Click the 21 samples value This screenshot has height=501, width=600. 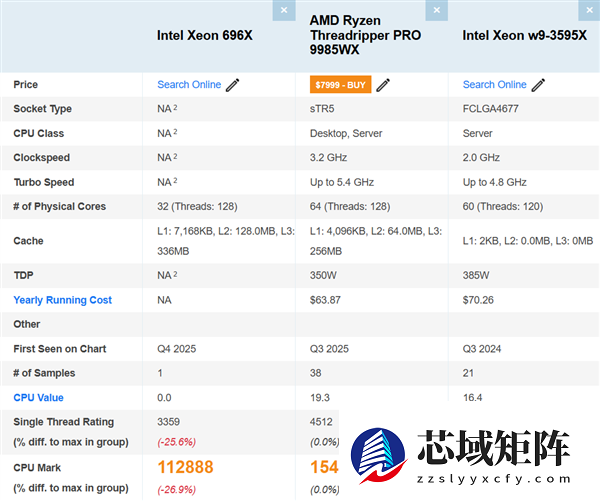[468, 373]
